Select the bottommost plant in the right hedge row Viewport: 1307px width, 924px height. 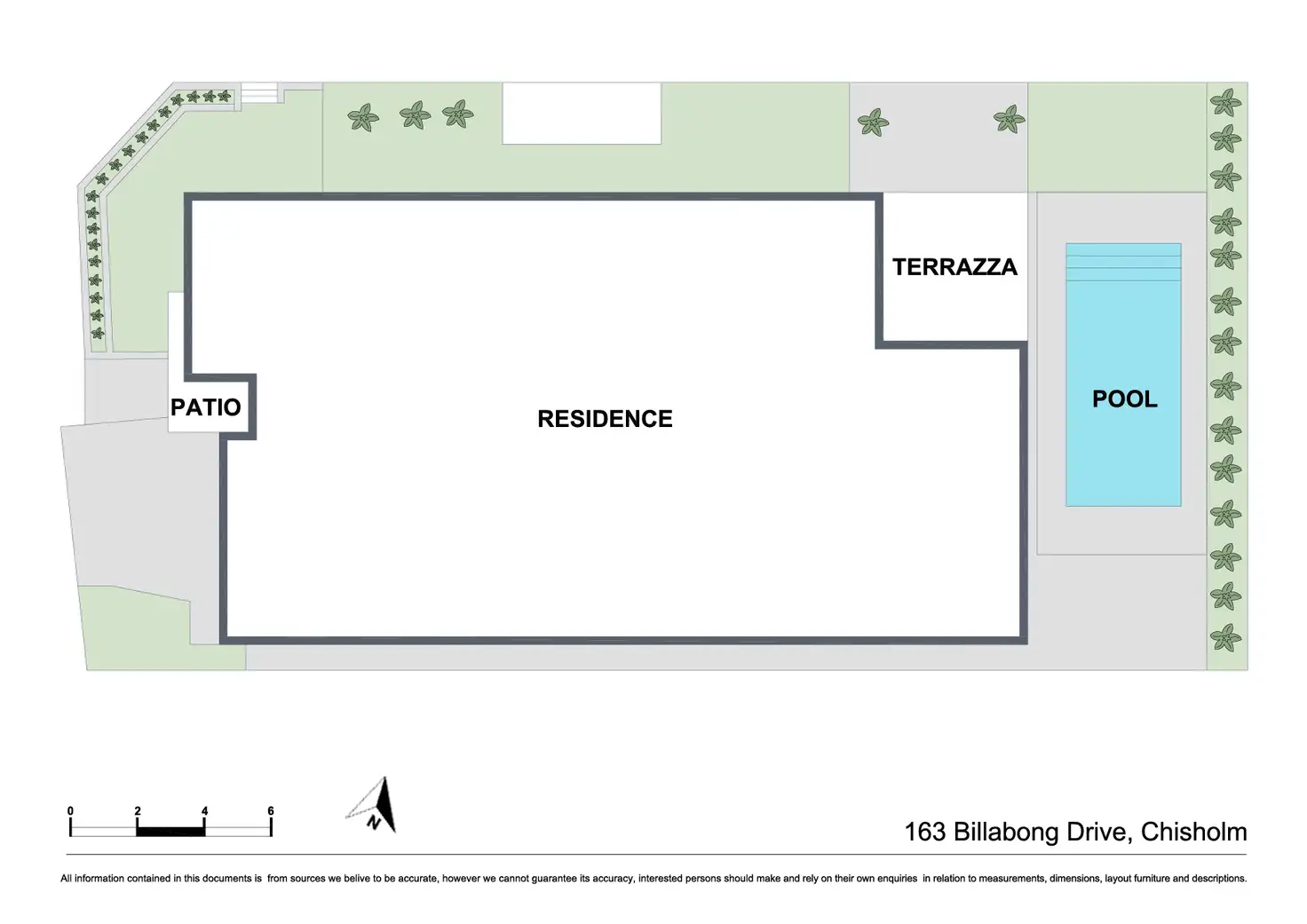[x=1226, y=637]
